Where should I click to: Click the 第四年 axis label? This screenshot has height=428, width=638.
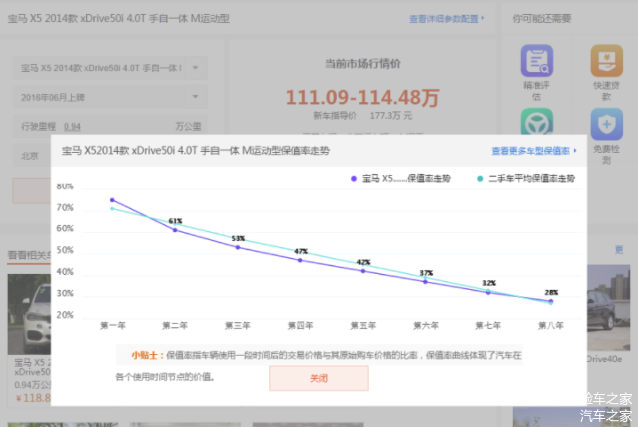[300, 325]
